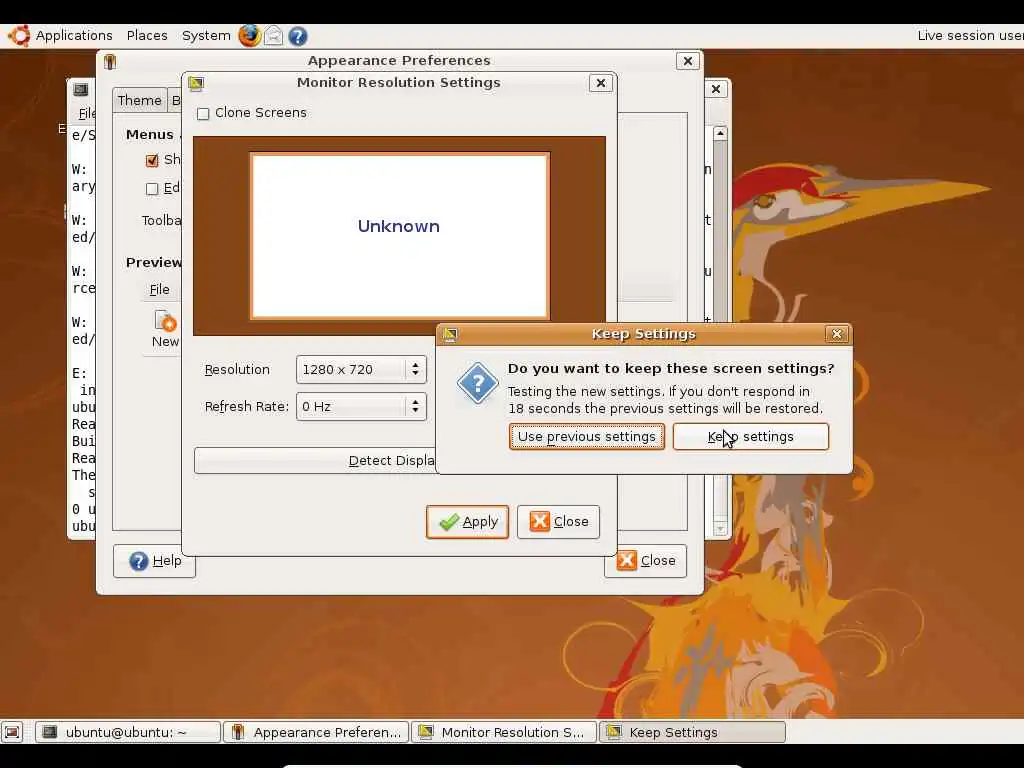Click the terminal scrollbar down arrow

(720, 528)
